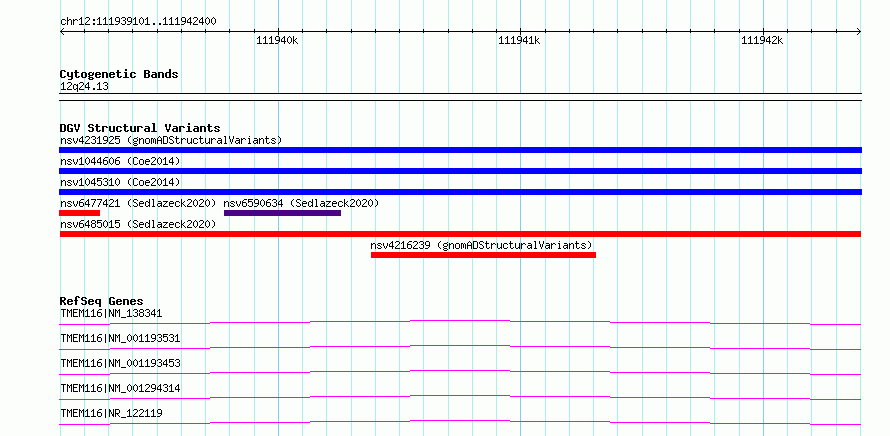The image size is (890, 436).
Task: Select the long red bar for nsv6485015
Action: 460,234
